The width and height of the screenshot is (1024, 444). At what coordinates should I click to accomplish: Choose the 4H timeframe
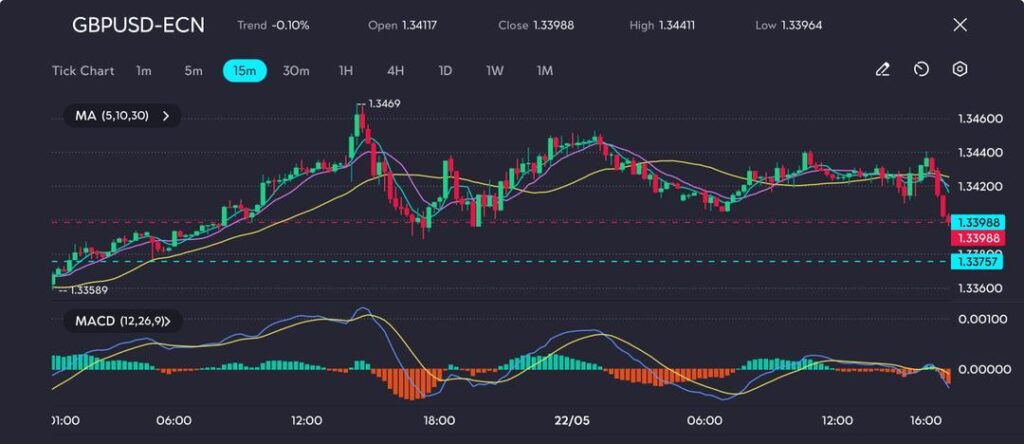(x=395, y=71)
